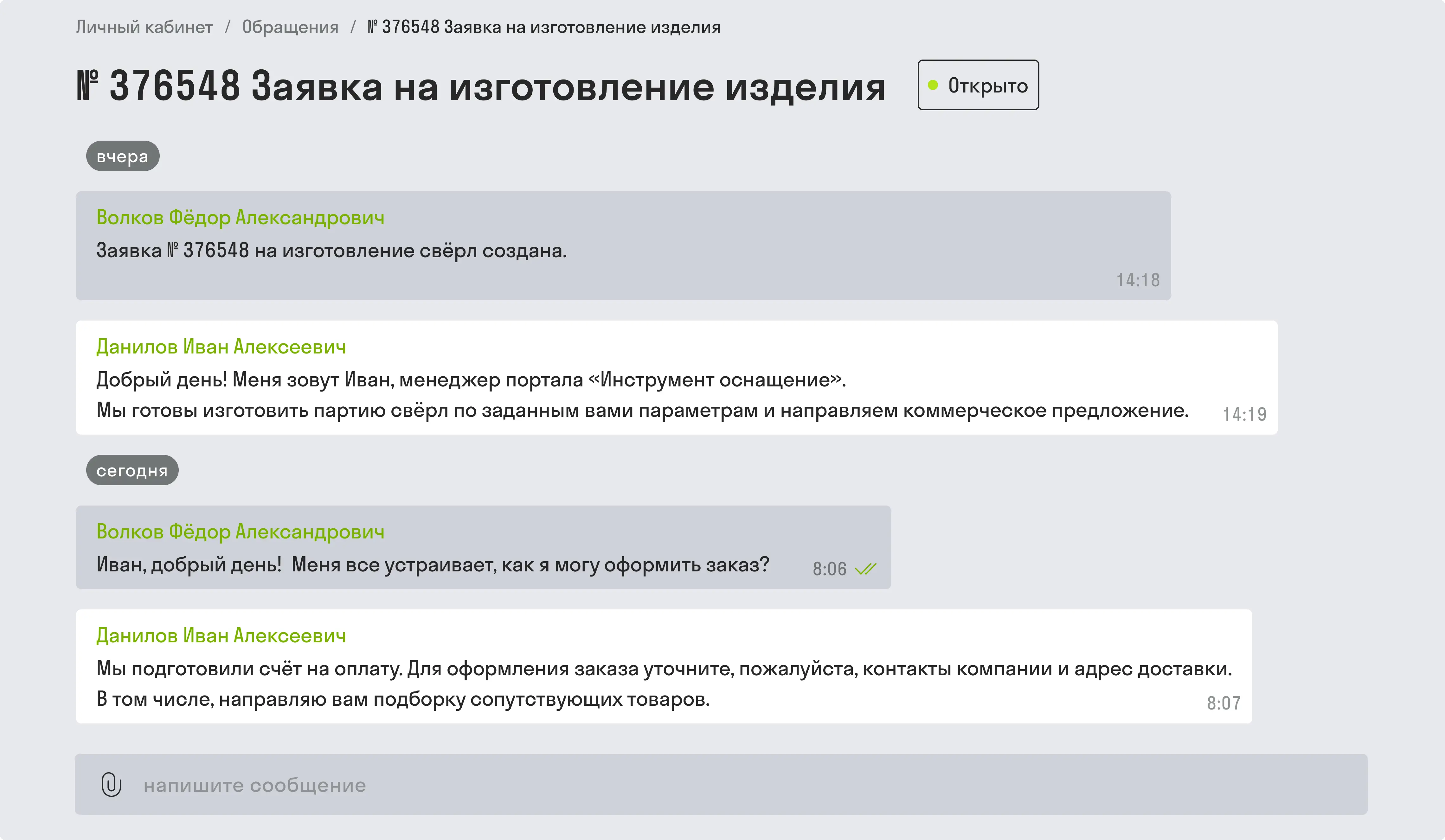This screenshot has height=840, width=1445.
Task: Click the 8:07 timestamp
Action: (1224, 703)
